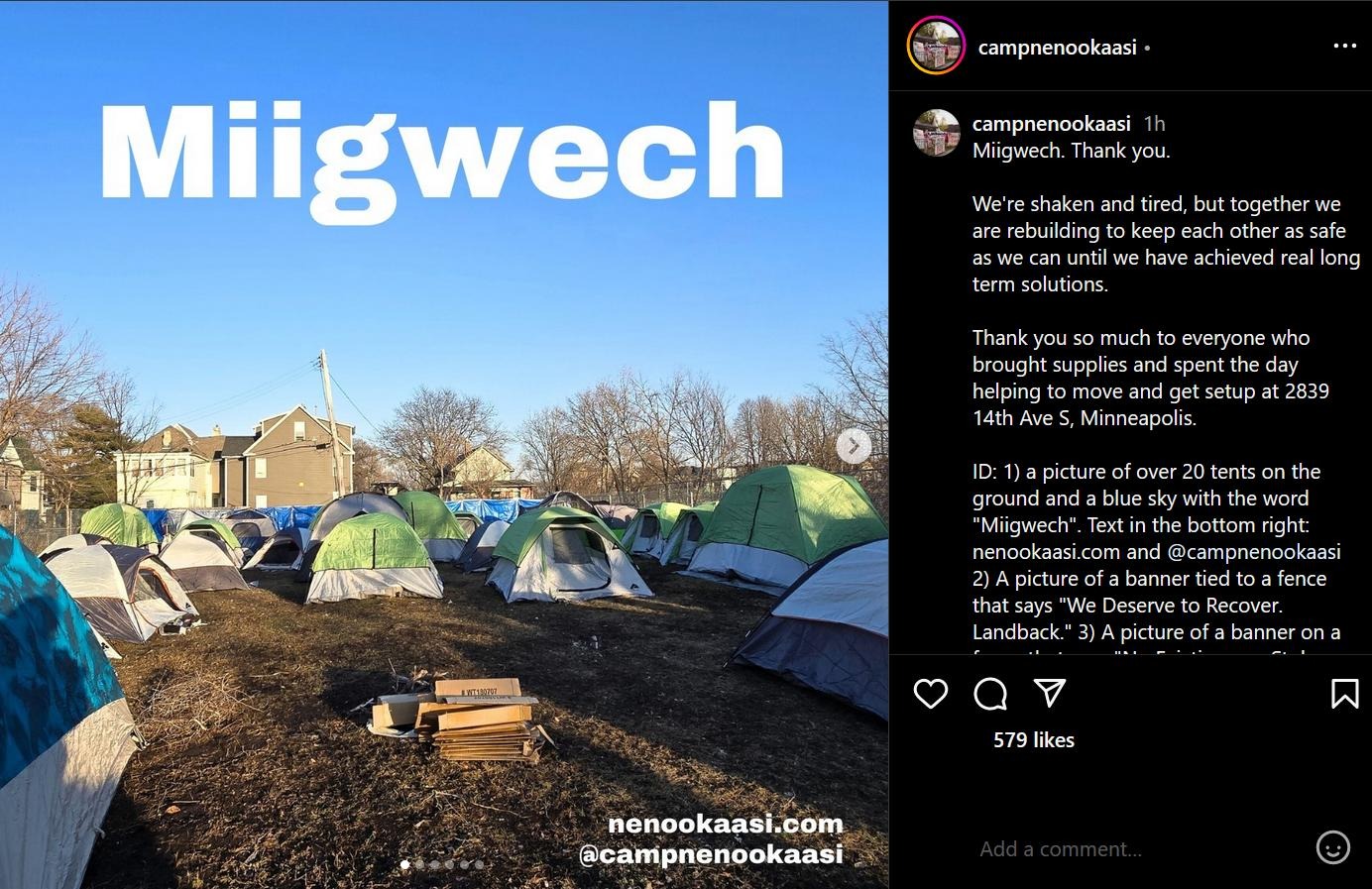
Task: Select the first carousel dot indicator
Action: (x=404, y=864)
